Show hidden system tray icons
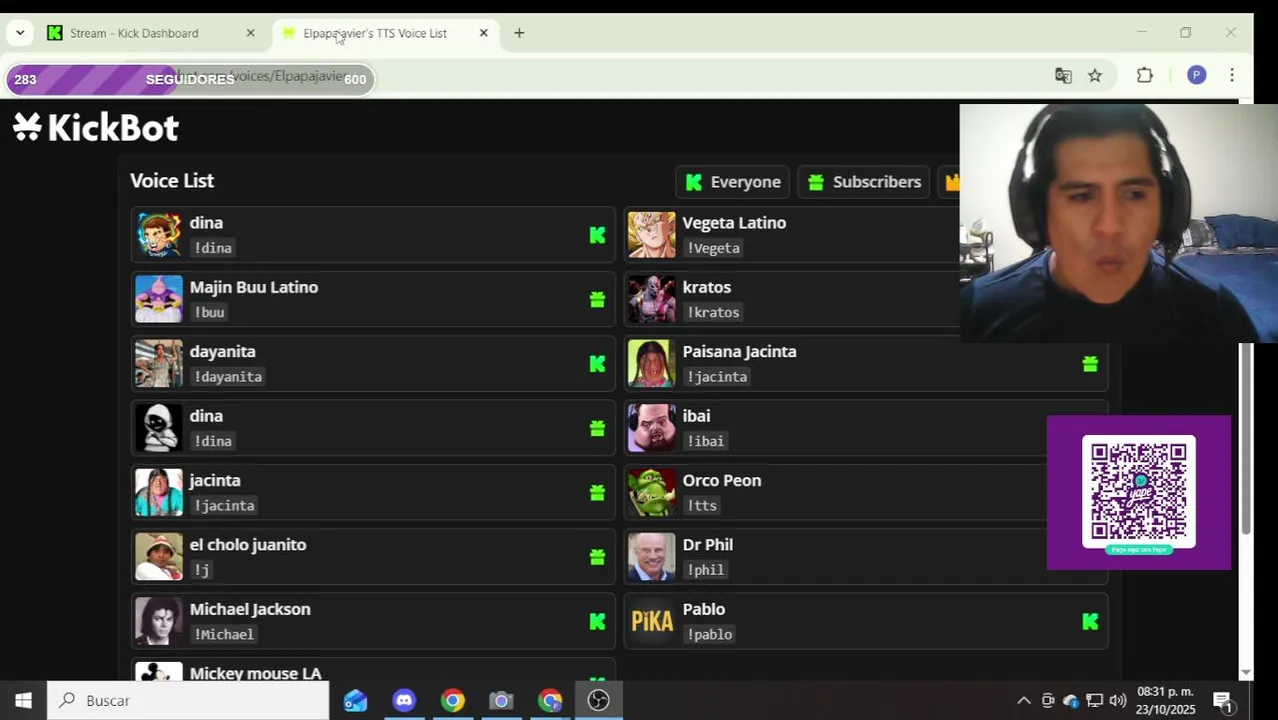1278x720 pixels. coord(1023,701)
